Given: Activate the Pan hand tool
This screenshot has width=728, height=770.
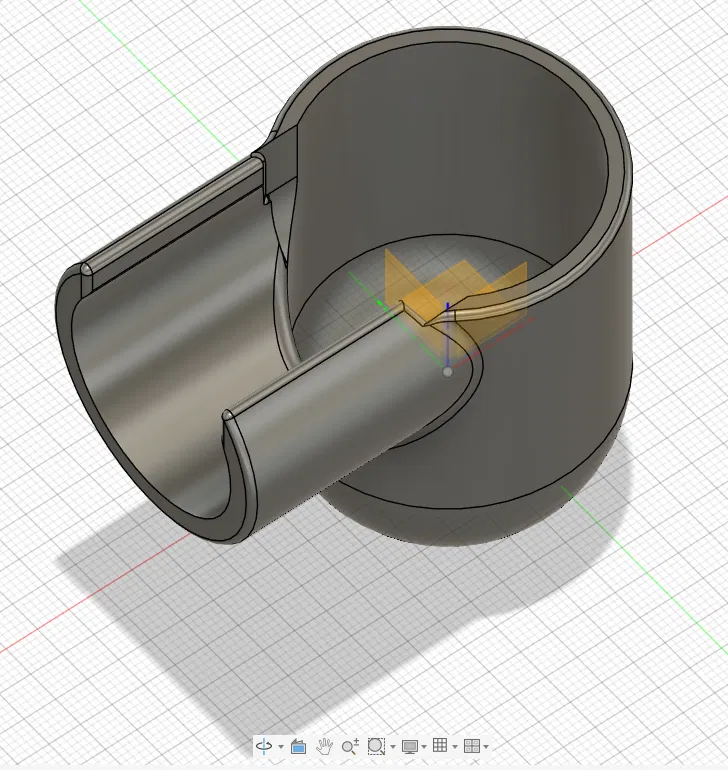Looking at the screenshot, I should (x=324, y=746).
